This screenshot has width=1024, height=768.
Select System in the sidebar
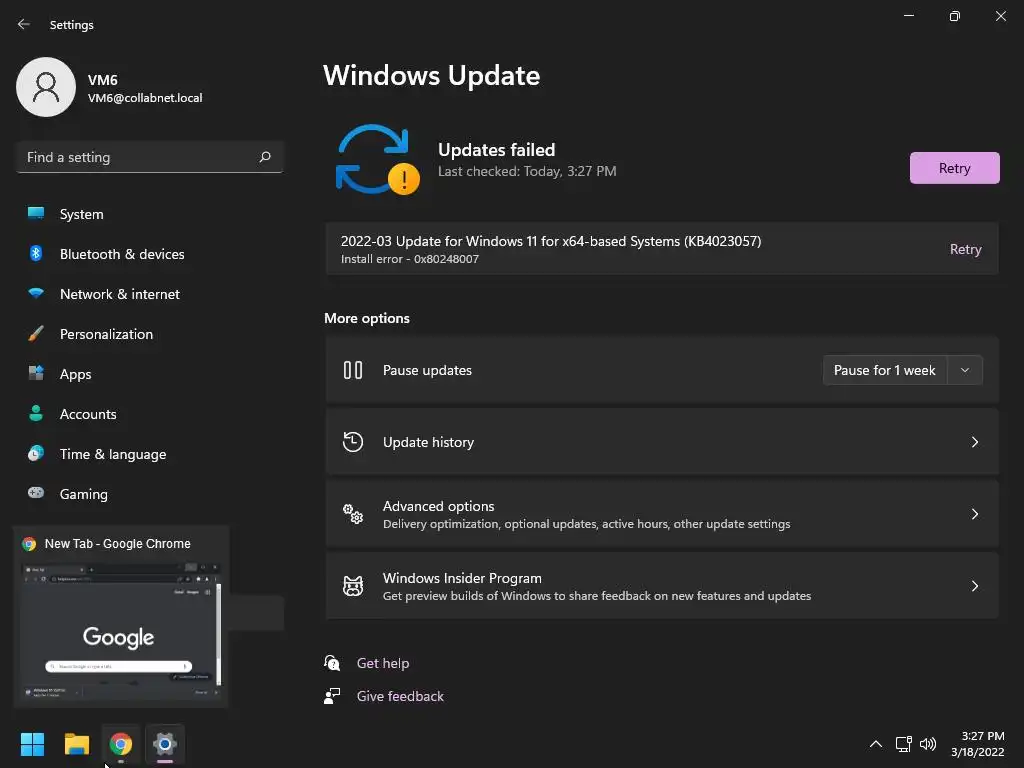tap(81, 214)
